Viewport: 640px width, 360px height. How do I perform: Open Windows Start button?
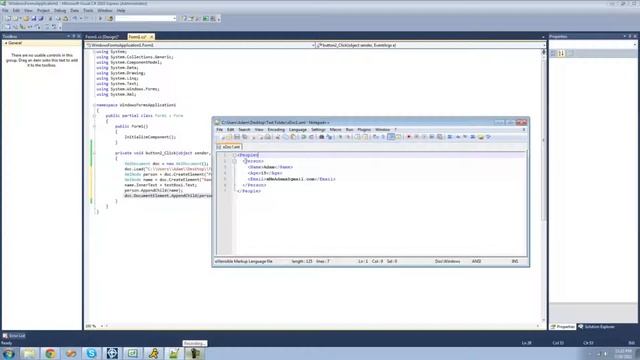click(x=9, y=353)
